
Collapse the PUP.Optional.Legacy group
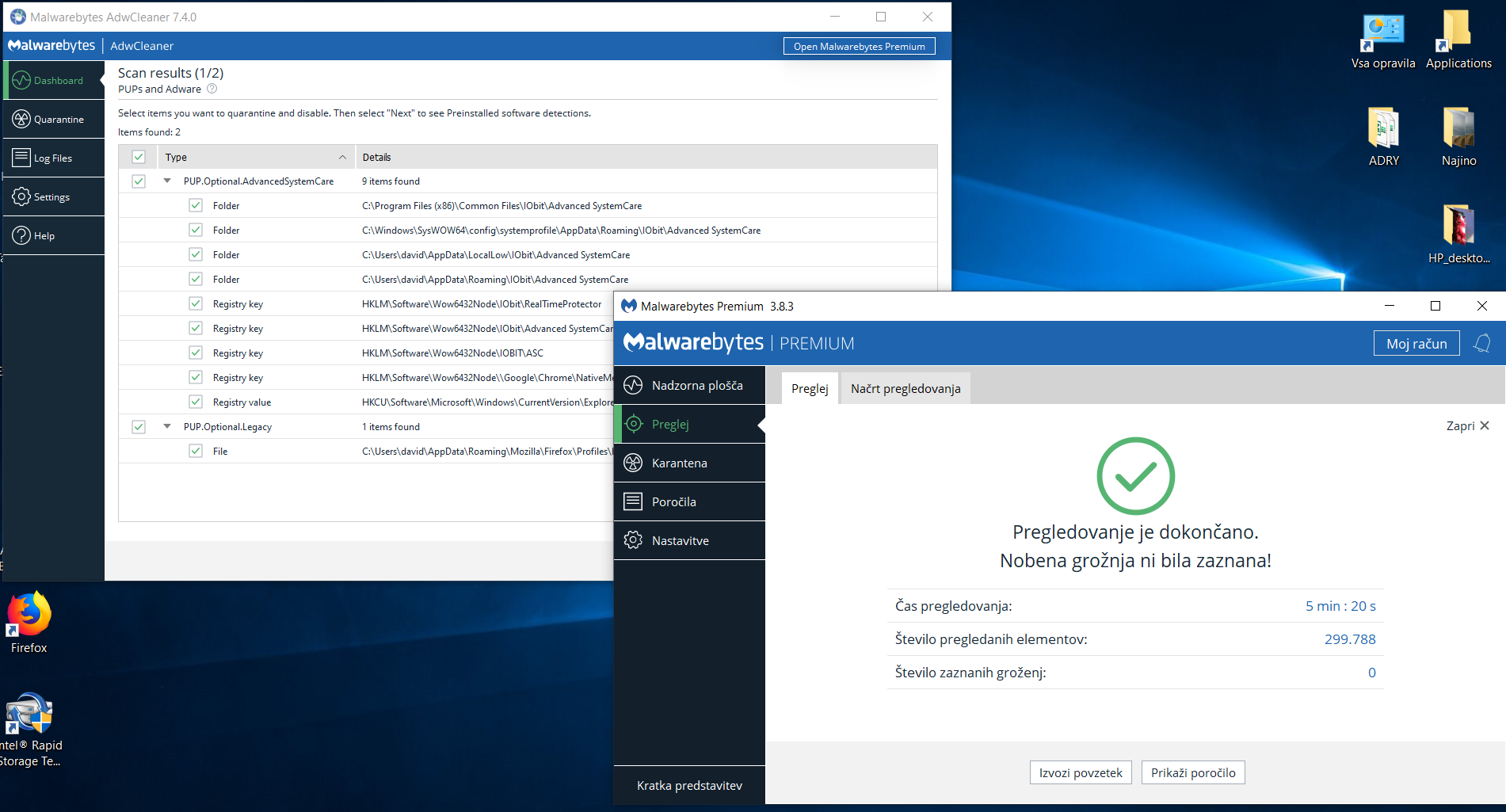[166, 426]
